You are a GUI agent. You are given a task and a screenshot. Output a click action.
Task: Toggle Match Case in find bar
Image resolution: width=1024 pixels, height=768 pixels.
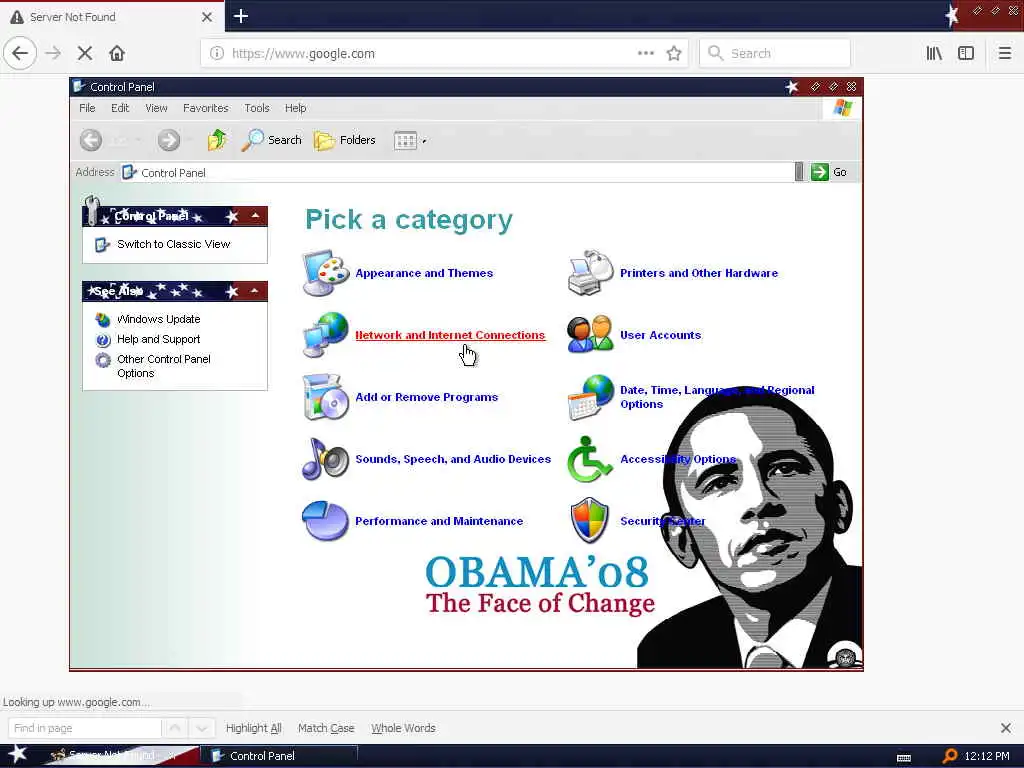[326, 728]
